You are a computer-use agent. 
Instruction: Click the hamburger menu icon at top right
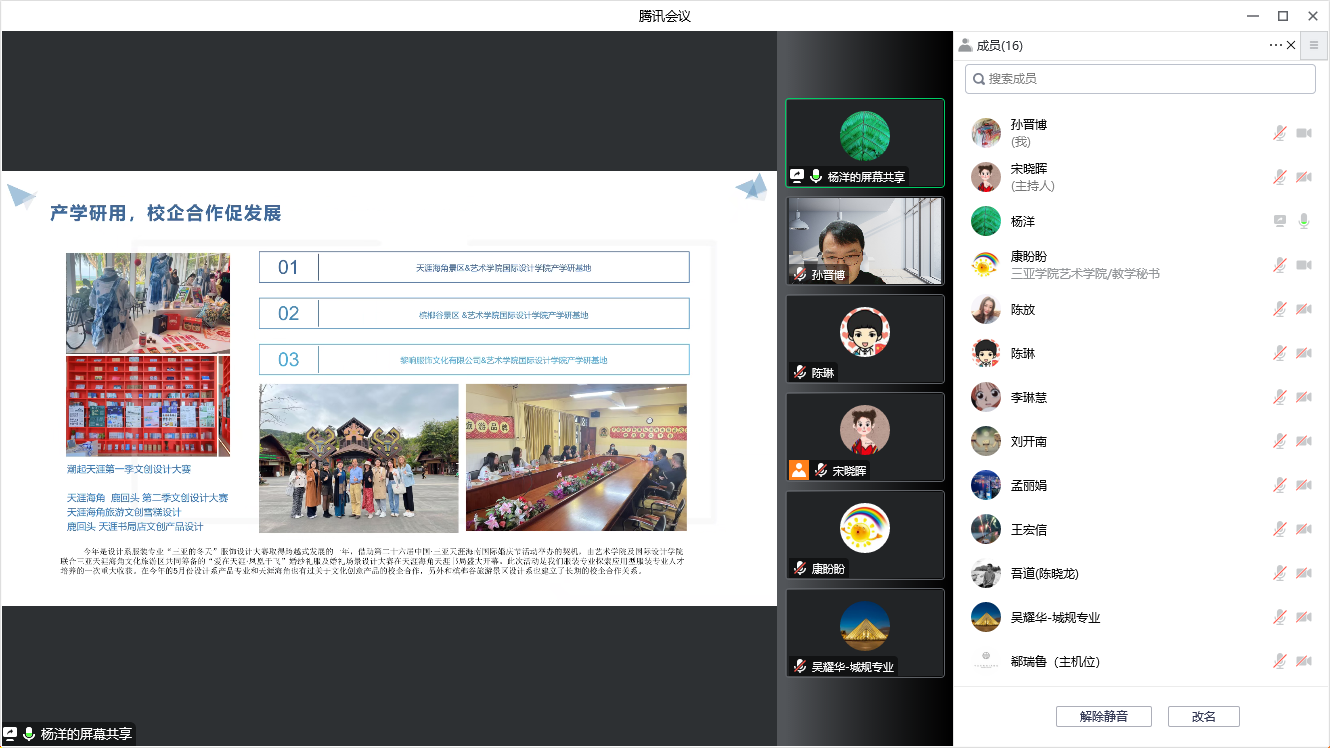[x=1314, y=45]
